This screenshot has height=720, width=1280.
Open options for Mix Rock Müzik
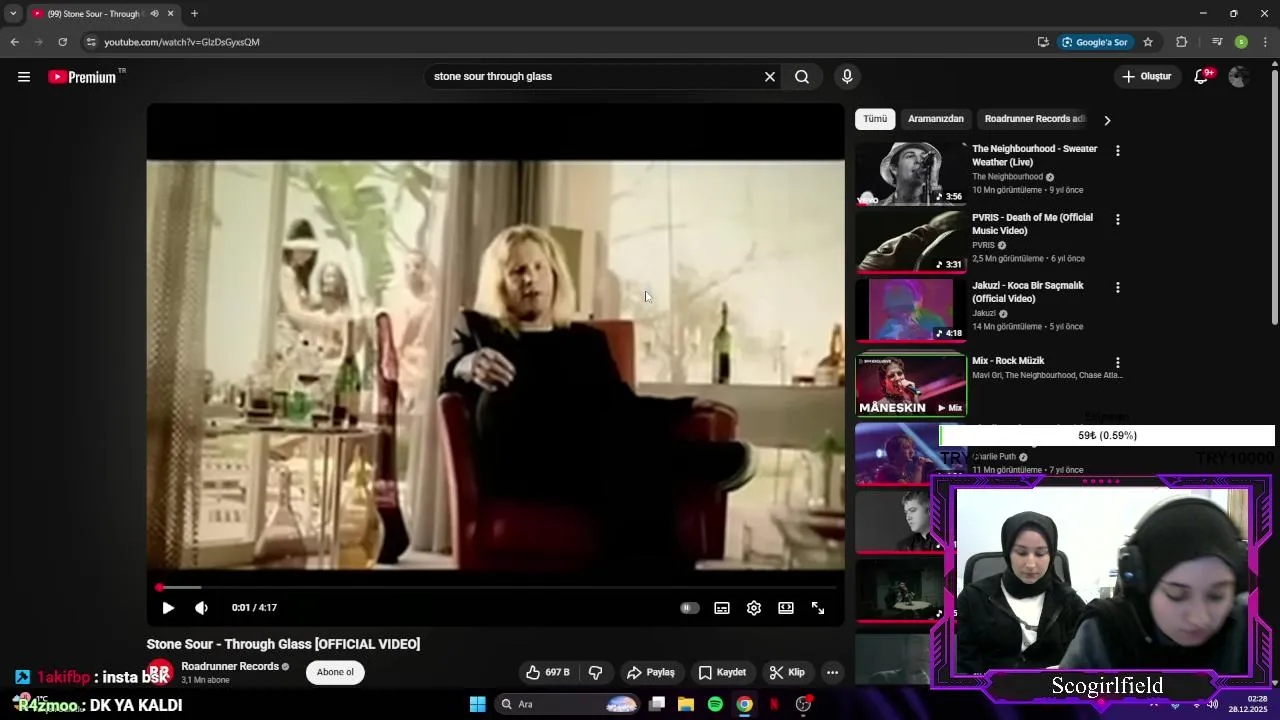[x=1118, y=363]
